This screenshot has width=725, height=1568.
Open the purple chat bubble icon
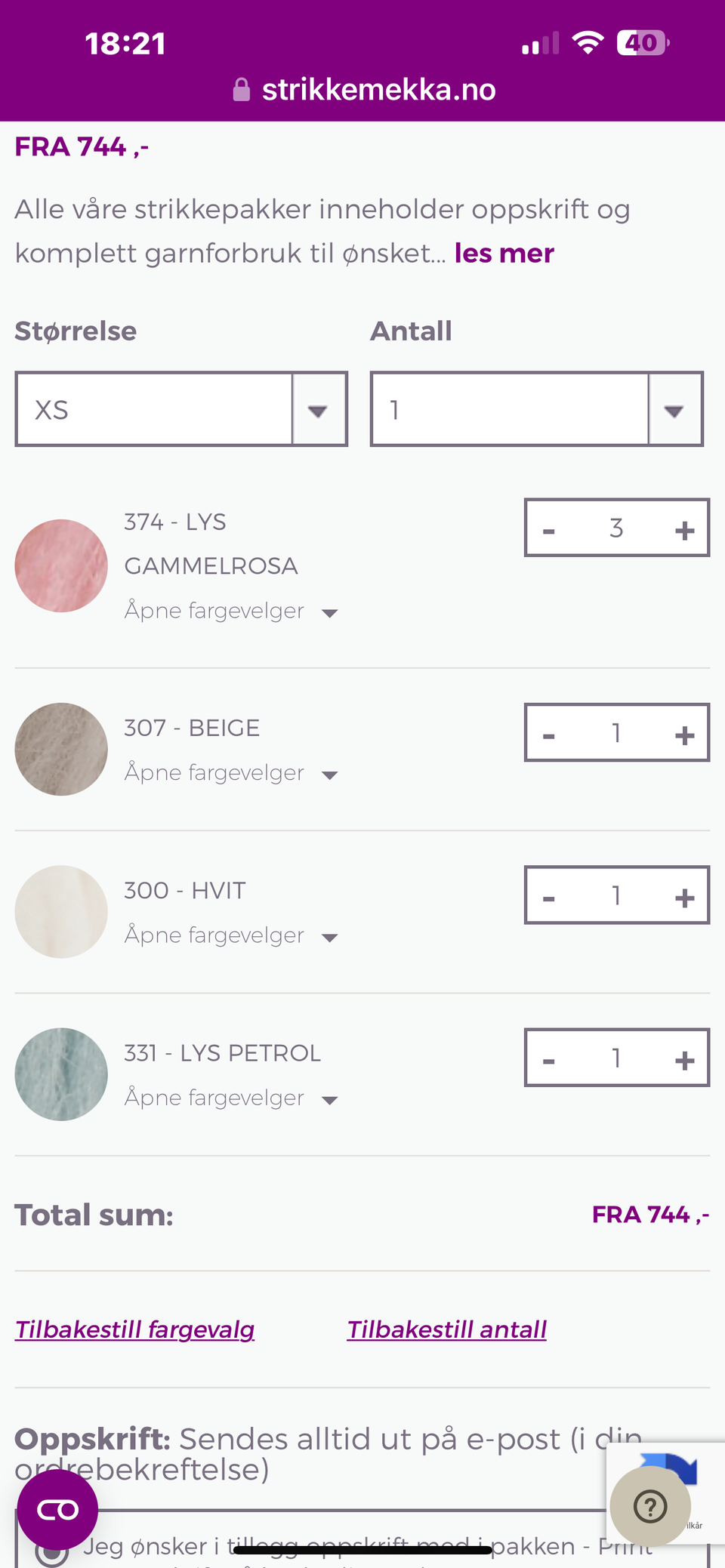coord(57,1509)
